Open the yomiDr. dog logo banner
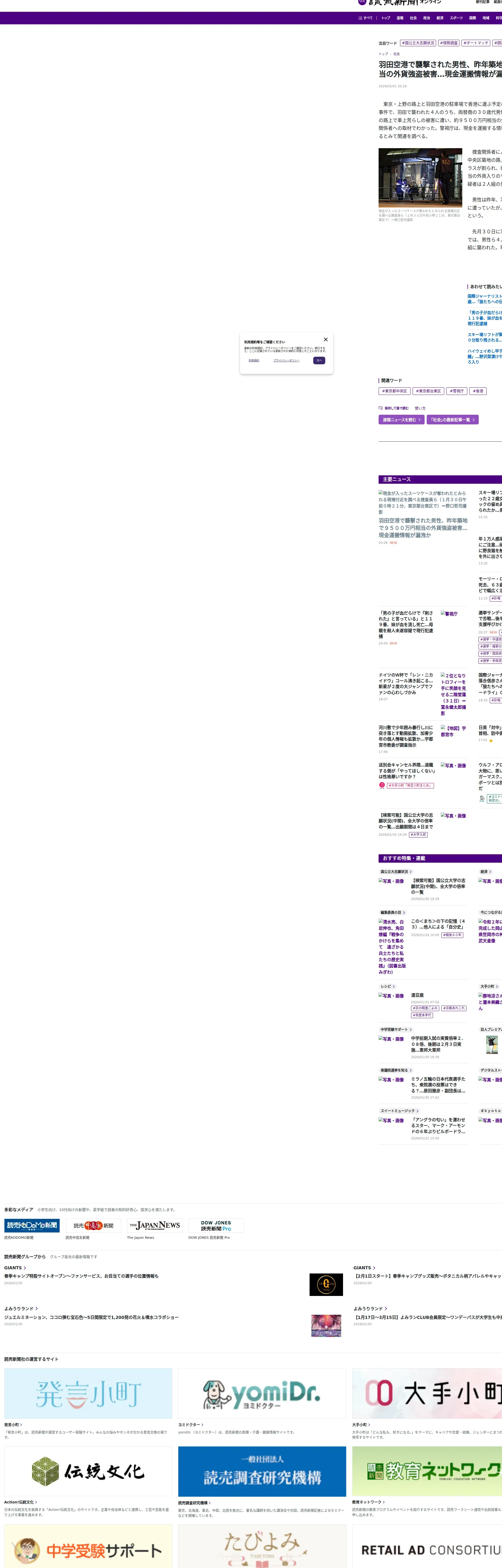502x1568 pixels. click(262, 1393)
